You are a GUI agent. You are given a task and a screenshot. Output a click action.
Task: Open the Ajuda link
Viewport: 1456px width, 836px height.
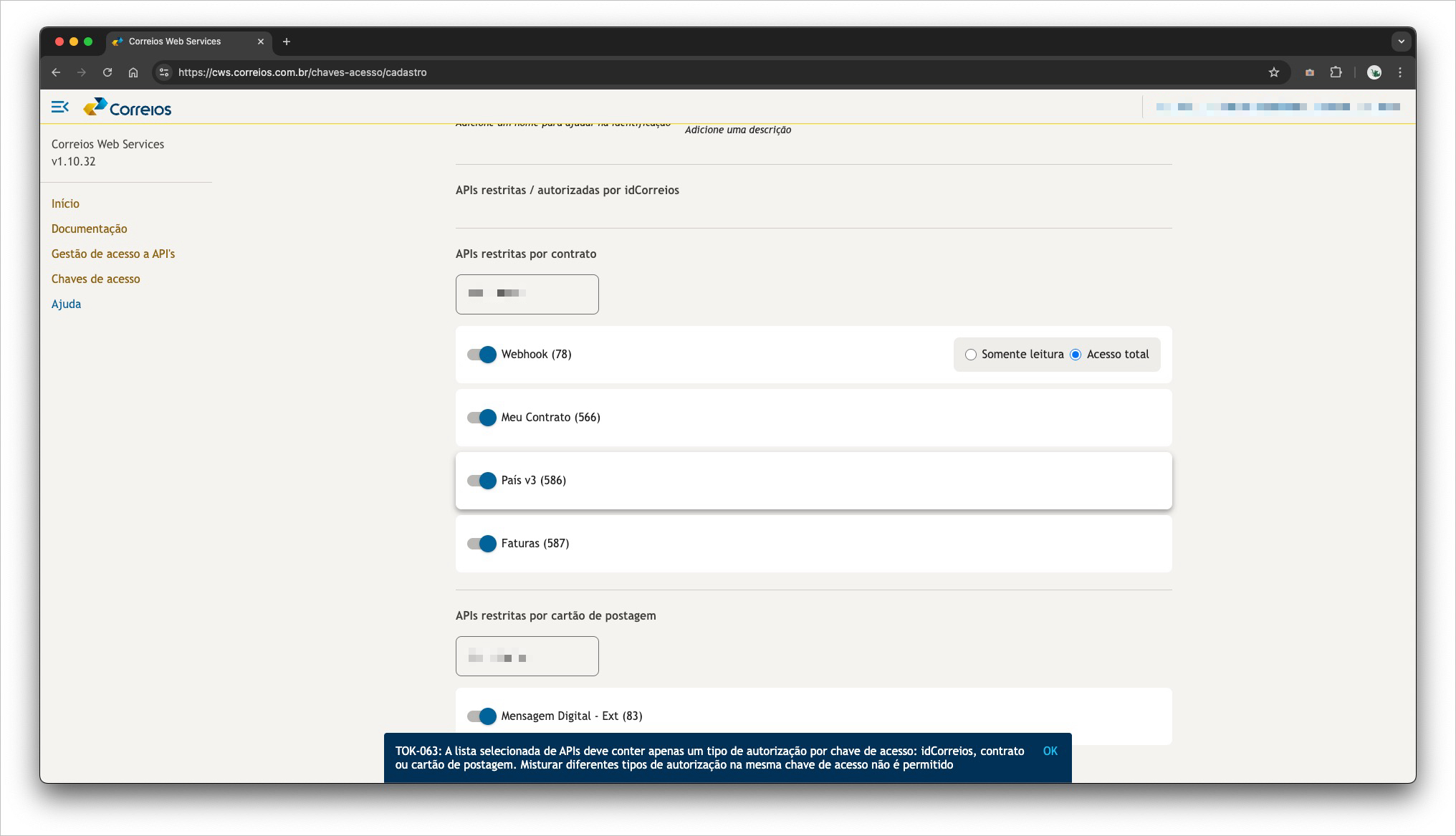(x=66, y=304)
